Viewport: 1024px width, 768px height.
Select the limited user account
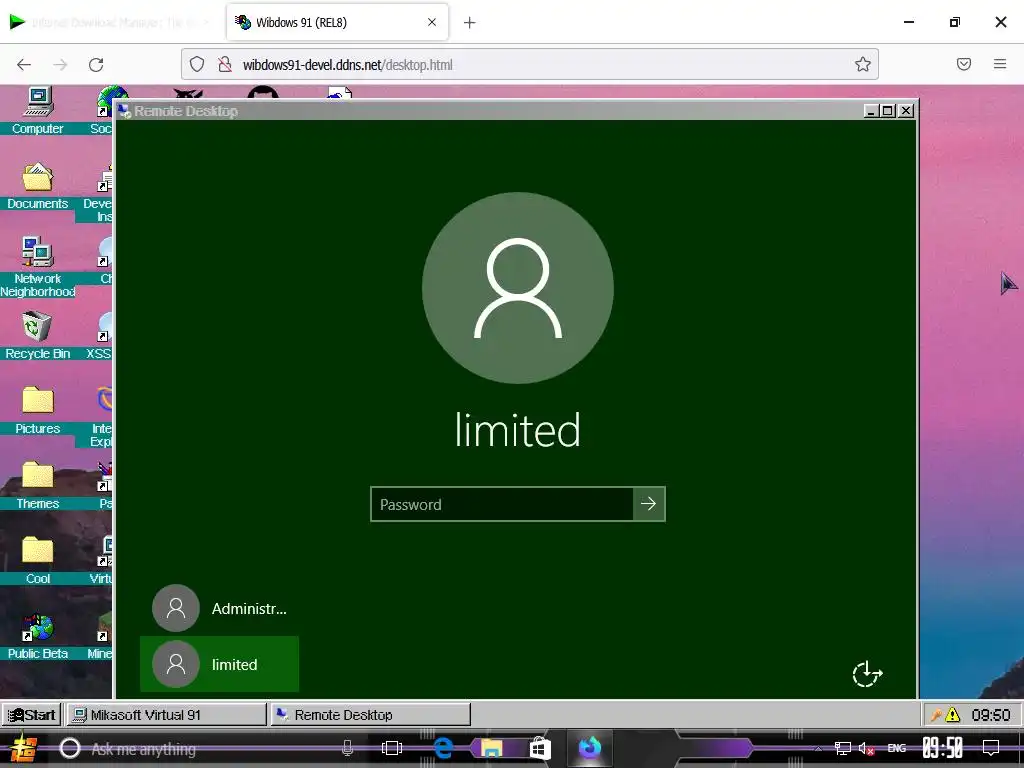pyautogui.click(x=219, y=664)
